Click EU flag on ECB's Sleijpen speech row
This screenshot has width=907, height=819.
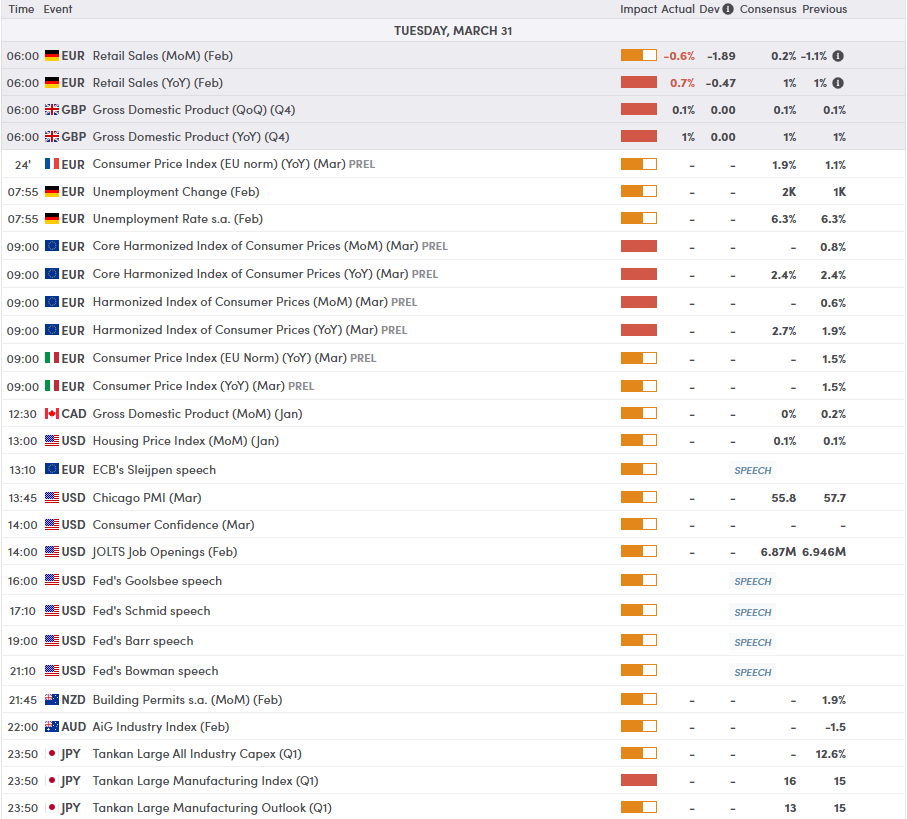[x=52, y=469]
